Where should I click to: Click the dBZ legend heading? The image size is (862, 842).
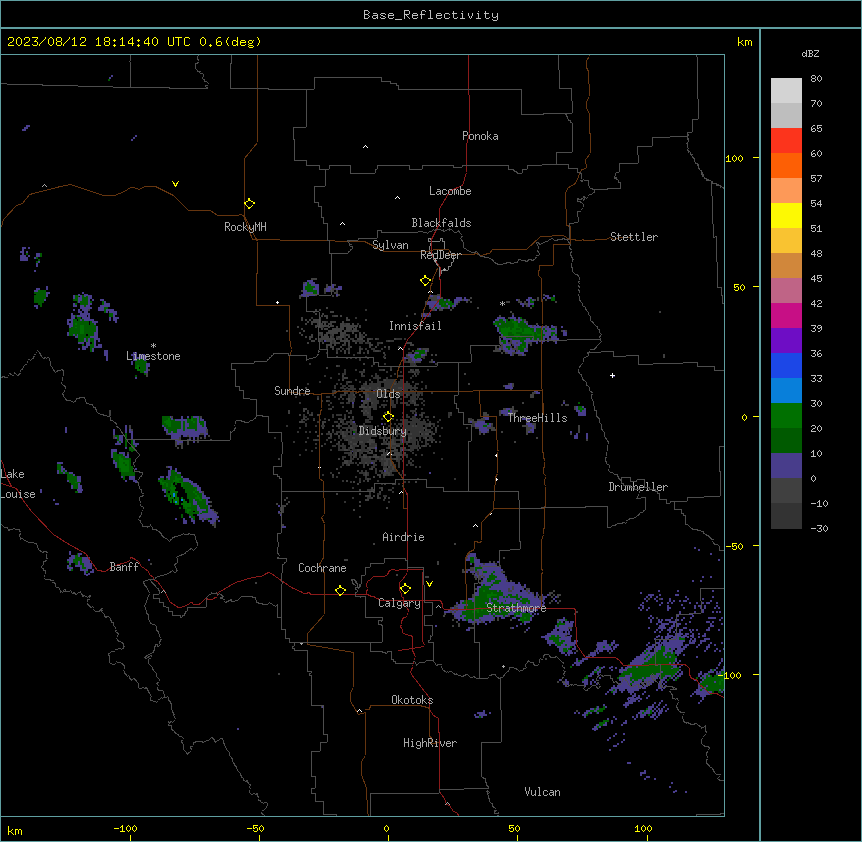tap(810, 53)
